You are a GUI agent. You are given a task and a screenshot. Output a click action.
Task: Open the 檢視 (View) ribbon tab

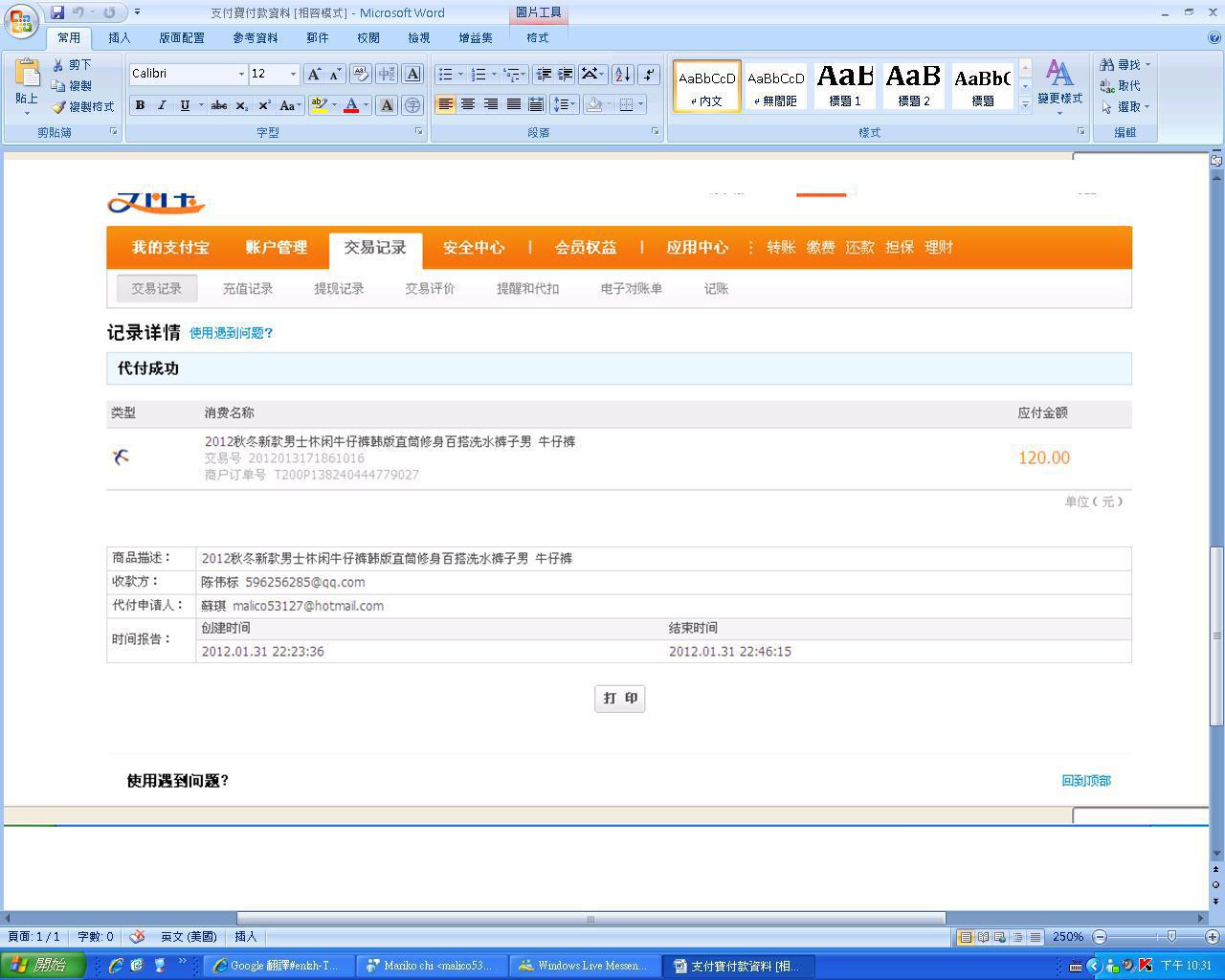coord(418,38)
